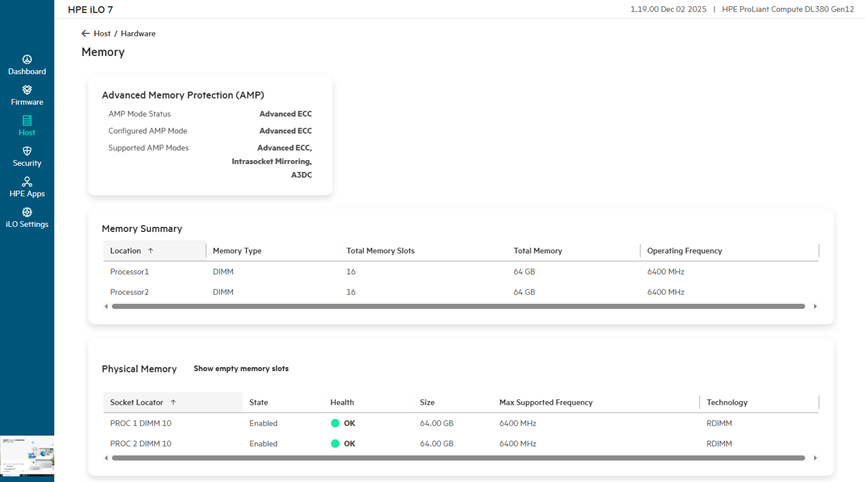865x482 pixels.
Task: Open HPE Apps sidebar icon
Action: (x=27, y=182)
